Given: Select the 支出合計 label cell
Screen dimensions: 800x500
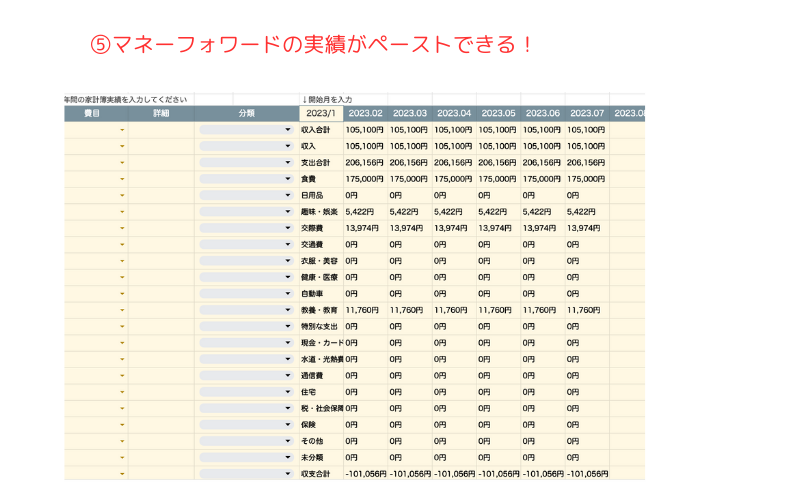Looking at the screenshot, I should pos(321,162).
